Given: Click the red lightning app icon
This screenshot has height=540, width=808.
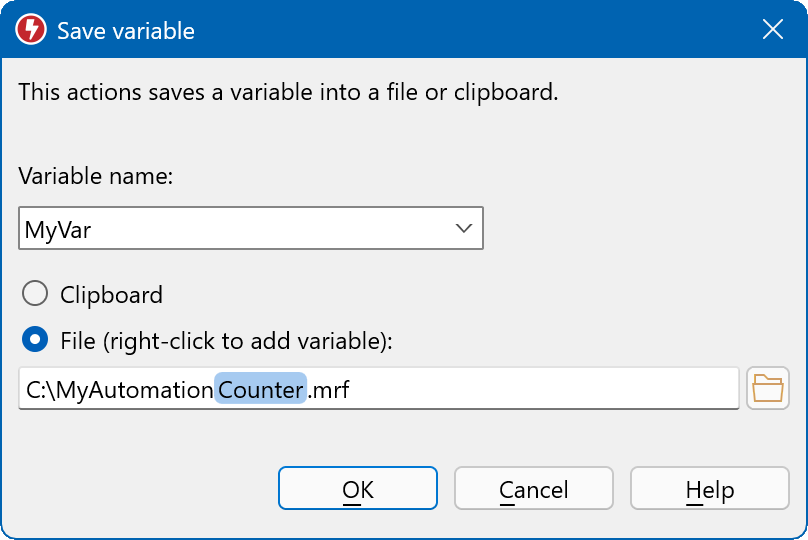Looking at the screenshot, I should pyautogui.click(x=30, y=30).
